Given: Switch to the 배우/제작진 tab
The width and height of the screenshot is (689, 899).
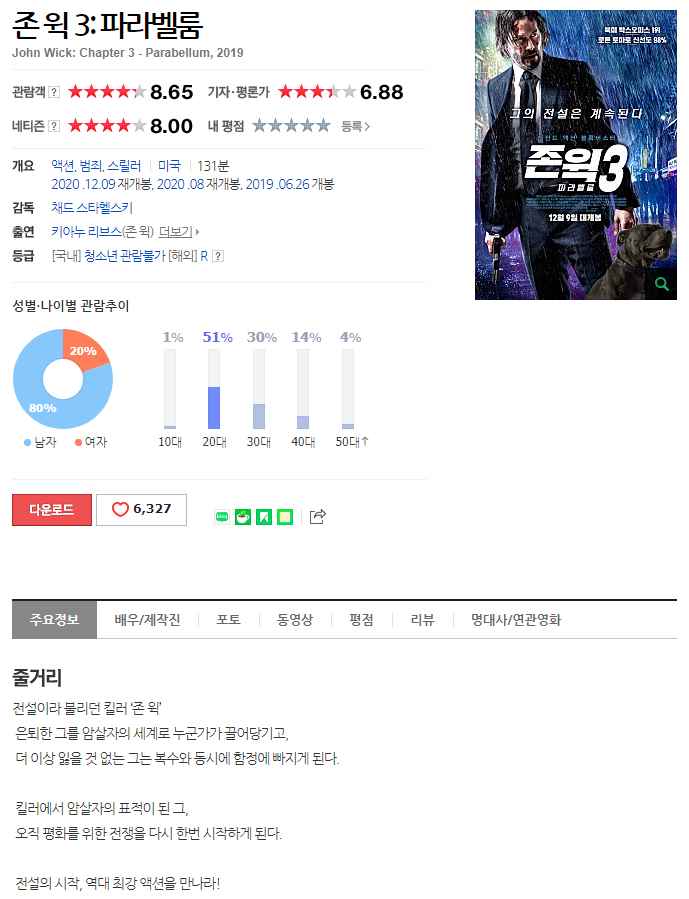Looking at the screenshot, I should click(x=147, y=620).
